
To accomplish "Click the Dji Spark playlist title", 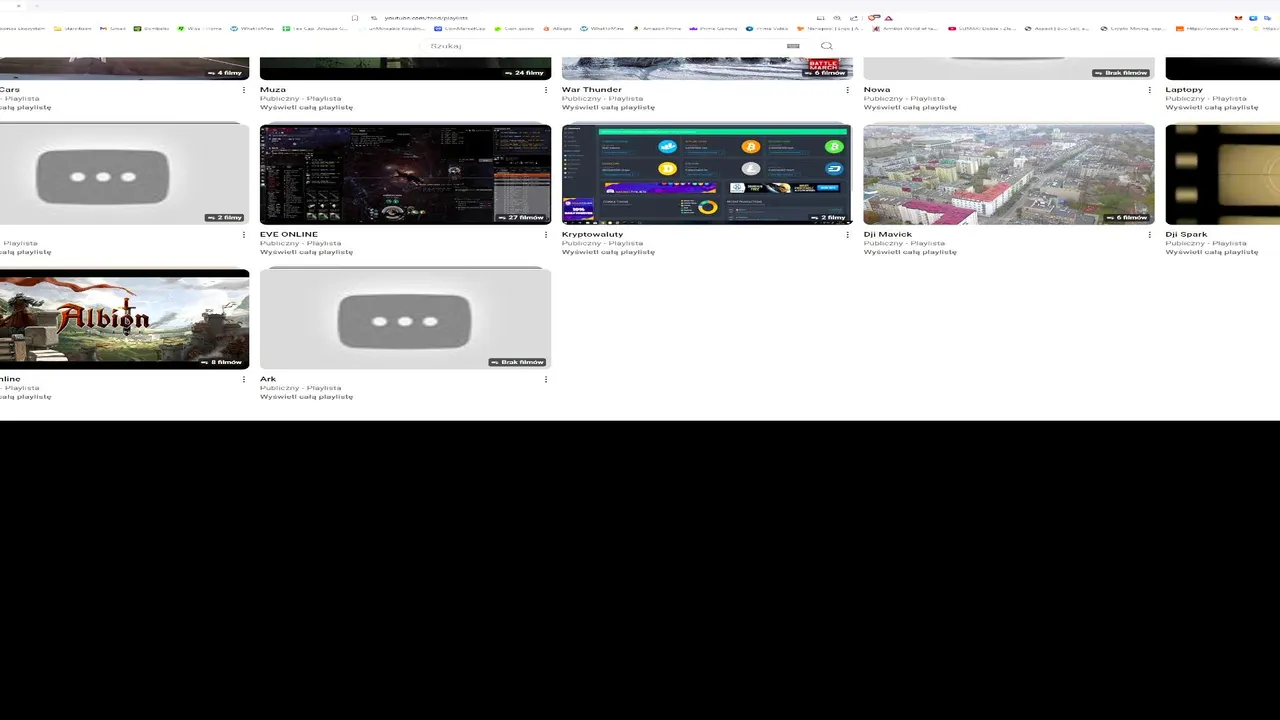I will [1186, 235].
